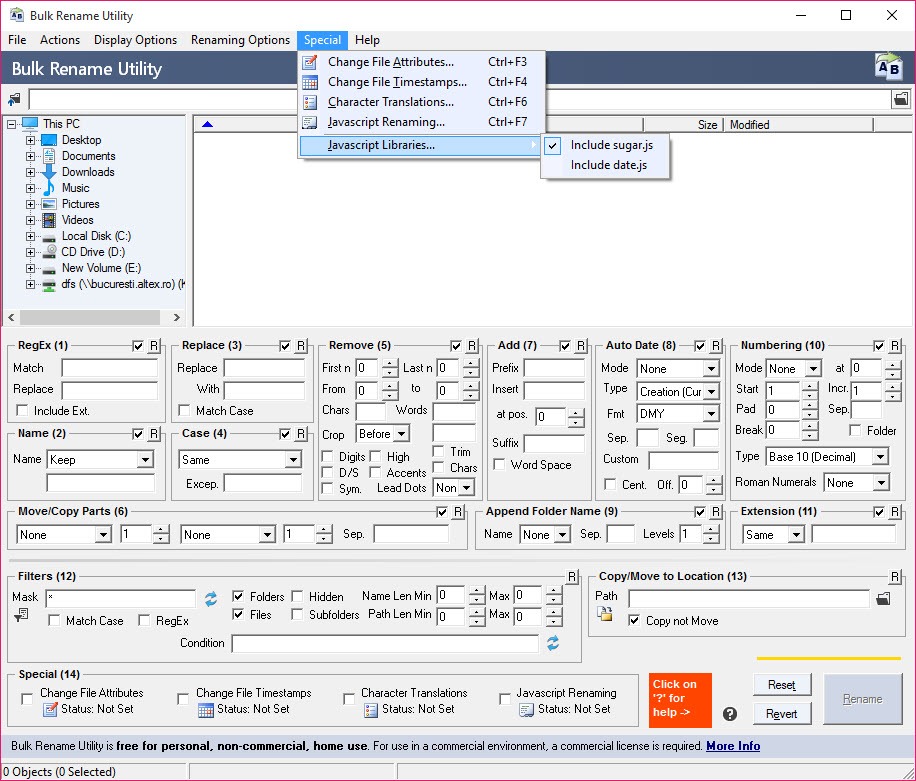Viewport: 916px width, 781px height.
Task: Click the folder-up navigation icon beside path bar
Action: click(14, 99)
